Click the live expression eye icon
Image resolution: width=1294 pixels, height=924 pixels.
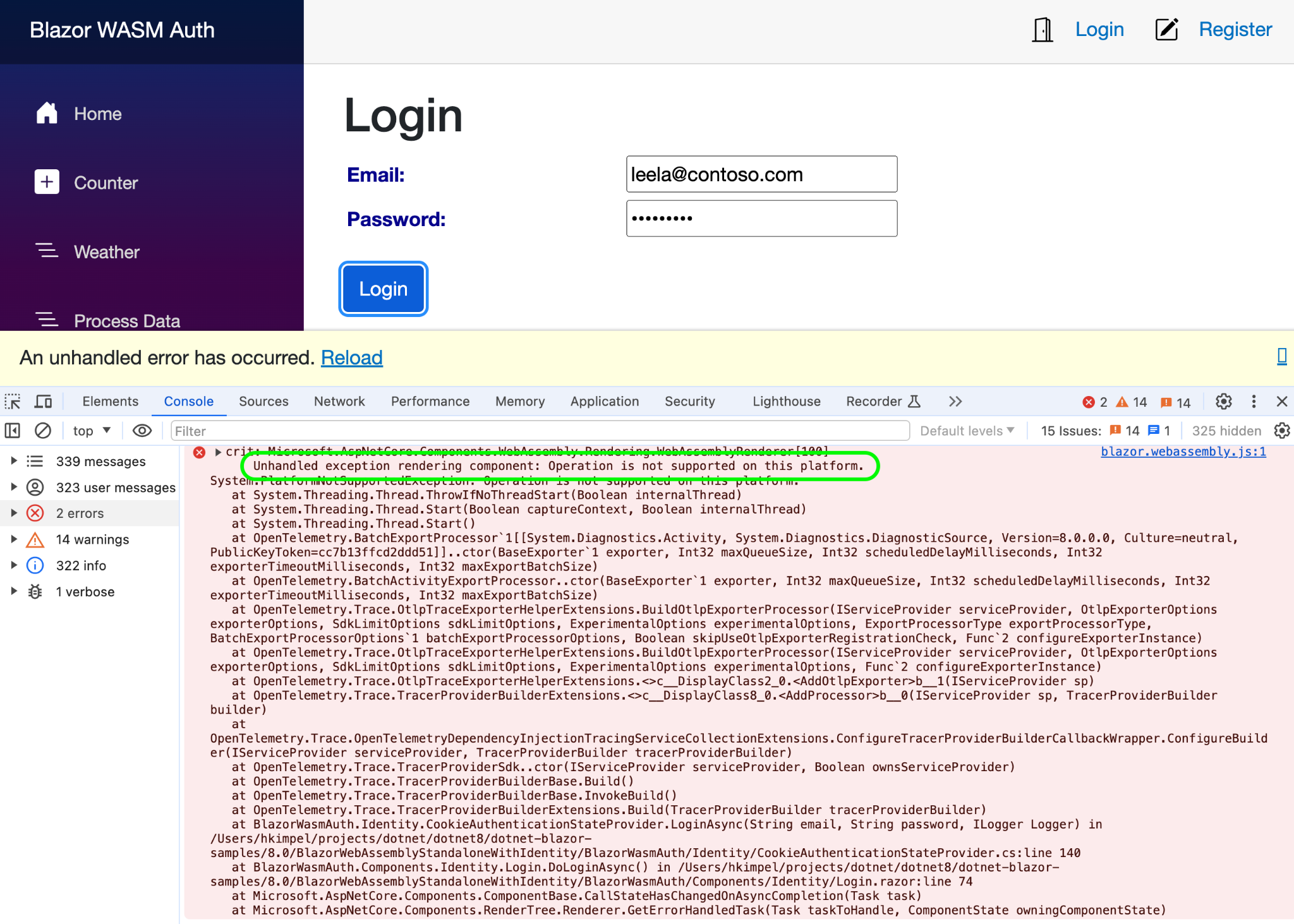[142, 431]
